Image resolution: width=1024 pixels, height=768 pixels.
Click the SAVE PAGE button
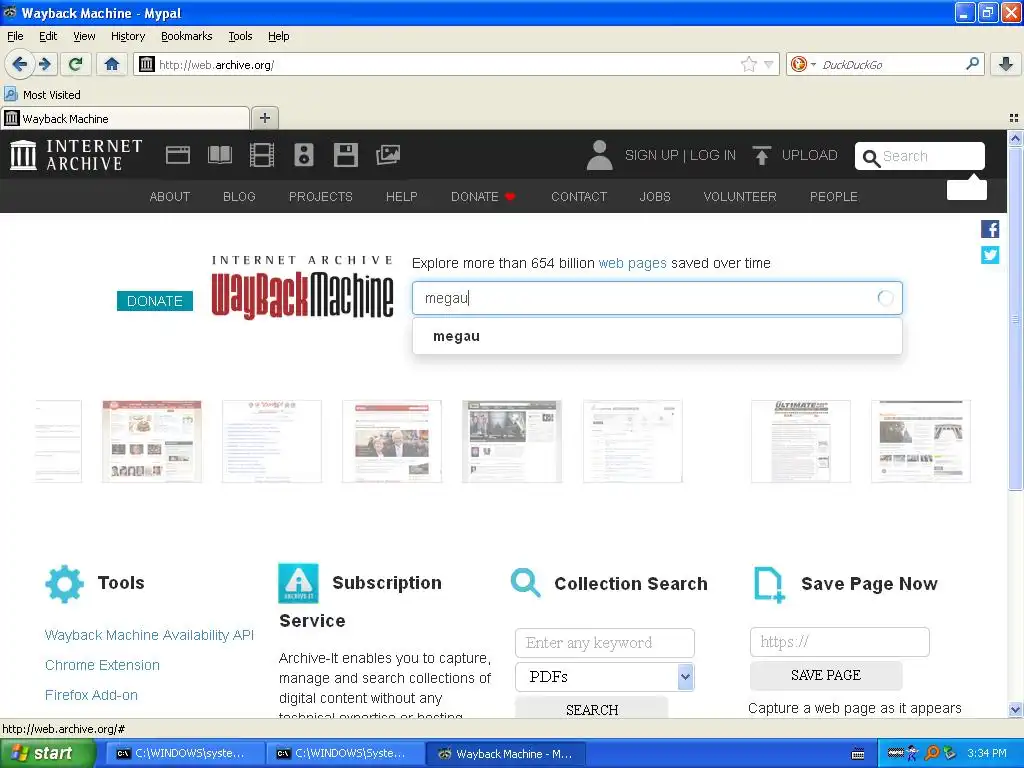(x=826, y=675)
